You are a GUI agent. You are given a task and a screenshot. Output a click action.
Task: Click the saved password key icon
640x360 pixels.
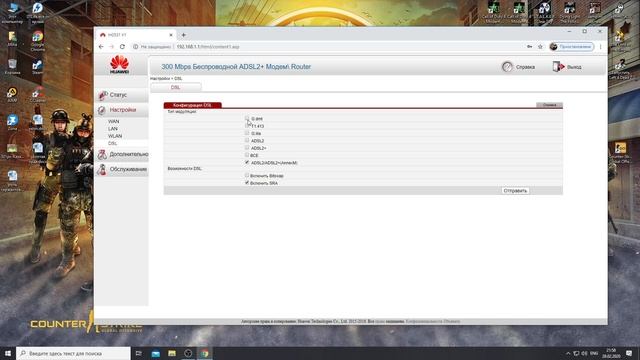pos(529,47)
